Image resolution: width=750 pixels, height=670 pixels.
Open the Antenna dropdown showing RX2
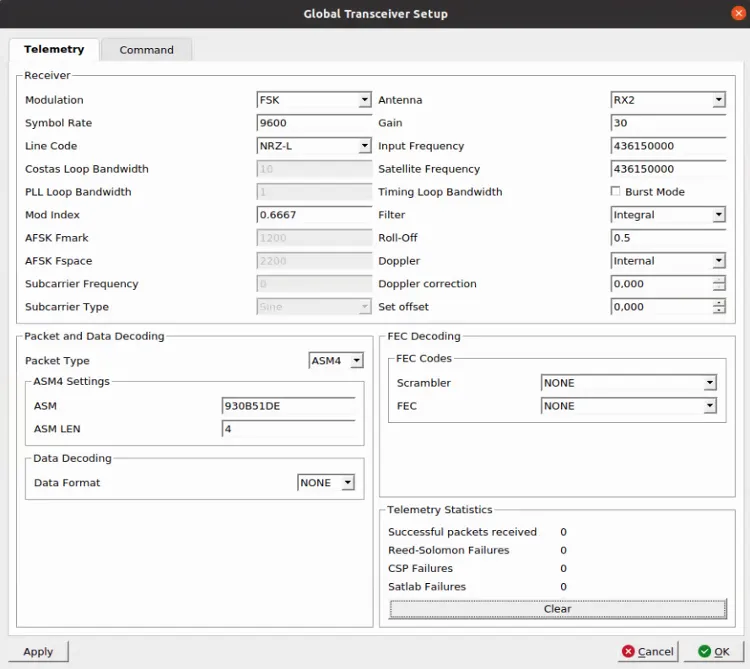tap(668, 100)
